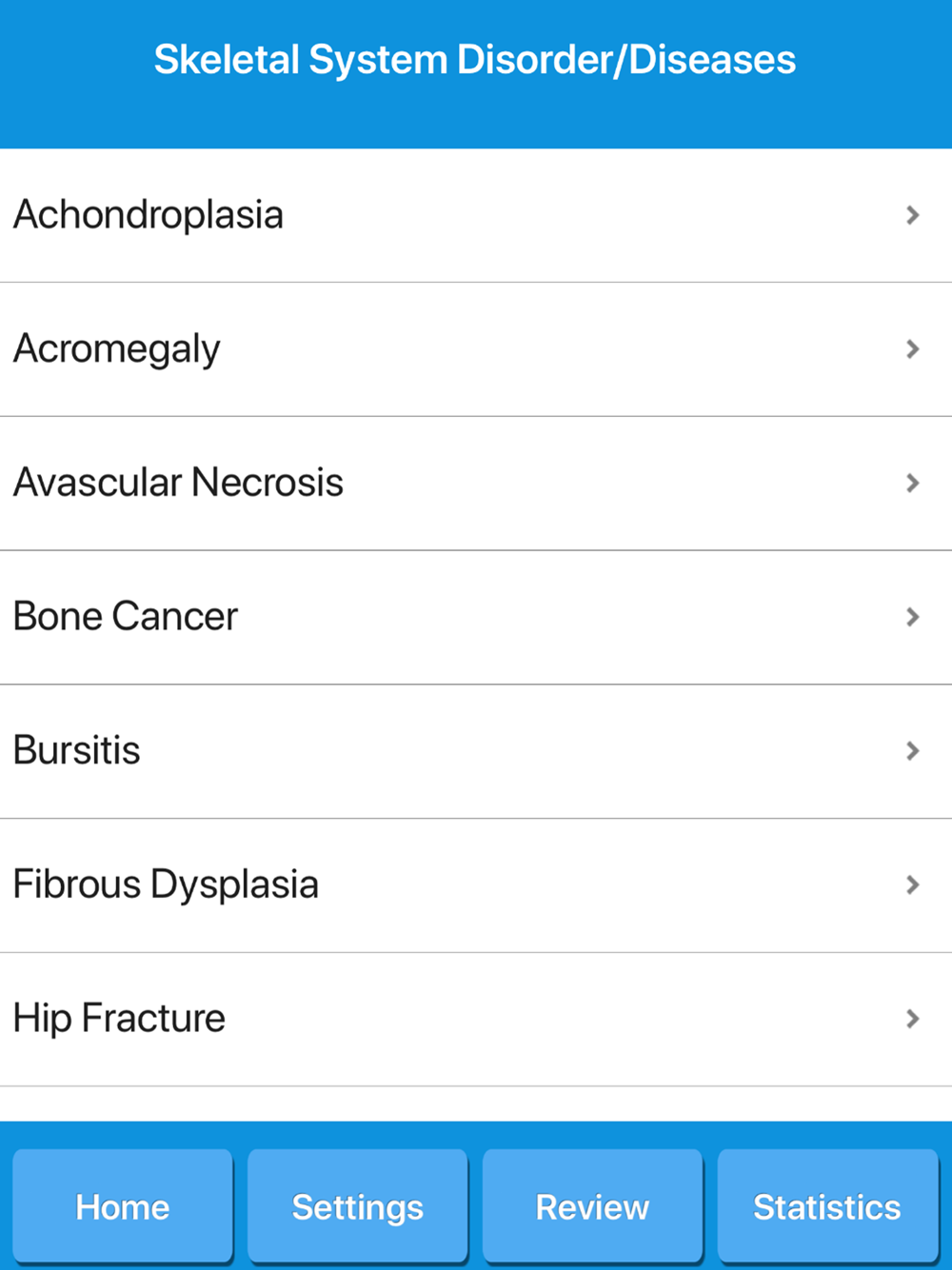
Task: Open the Avascular Necrosis topic
Action: pyautogui.click(x=178, y=484)
